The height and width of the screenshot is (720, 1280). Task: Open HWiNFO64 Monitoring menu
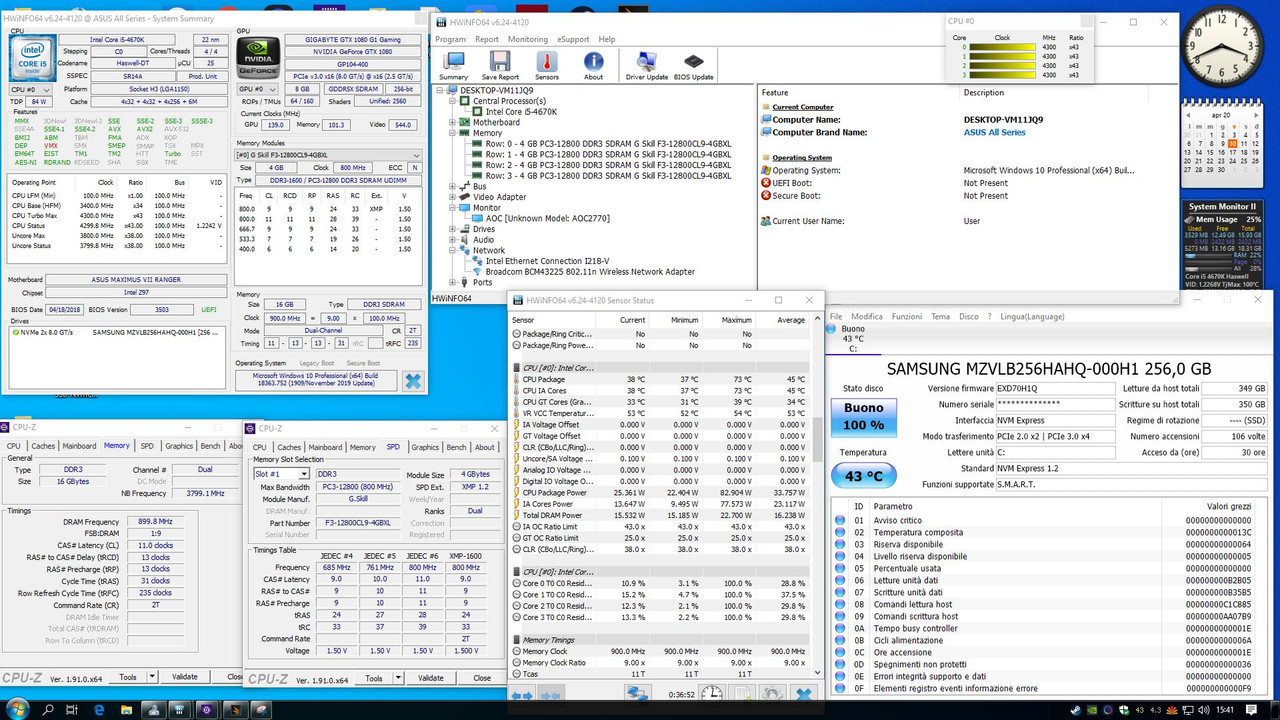528,39
